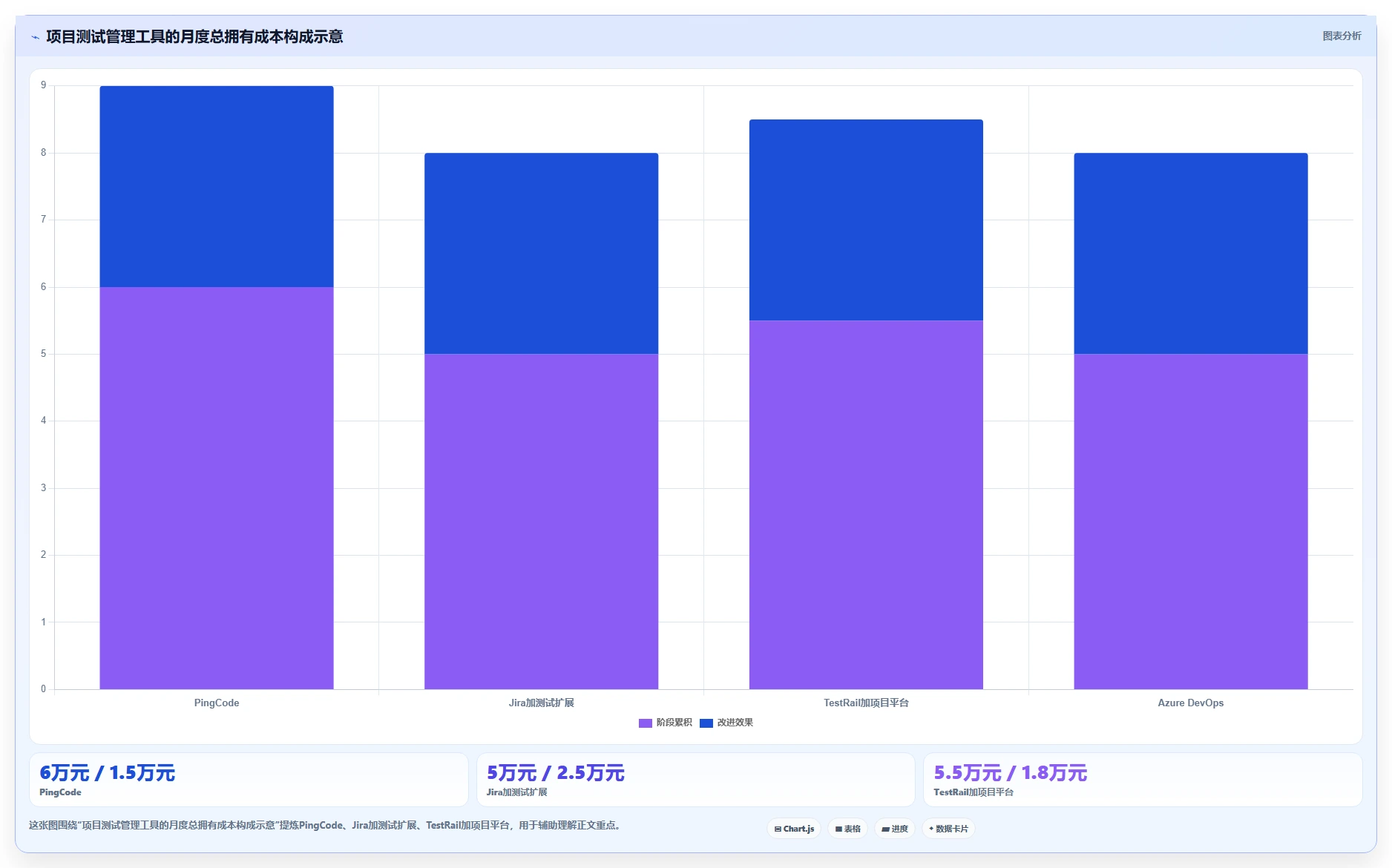Click the TestRail加项目平台 caption in the third card
The height and width of the screenshot is (868, 1392).
(974, 792)
